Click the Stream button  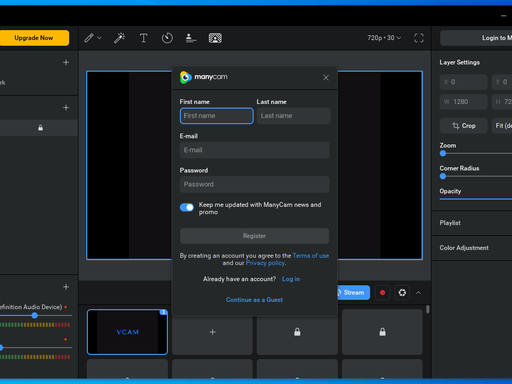(x=353, y=293)
